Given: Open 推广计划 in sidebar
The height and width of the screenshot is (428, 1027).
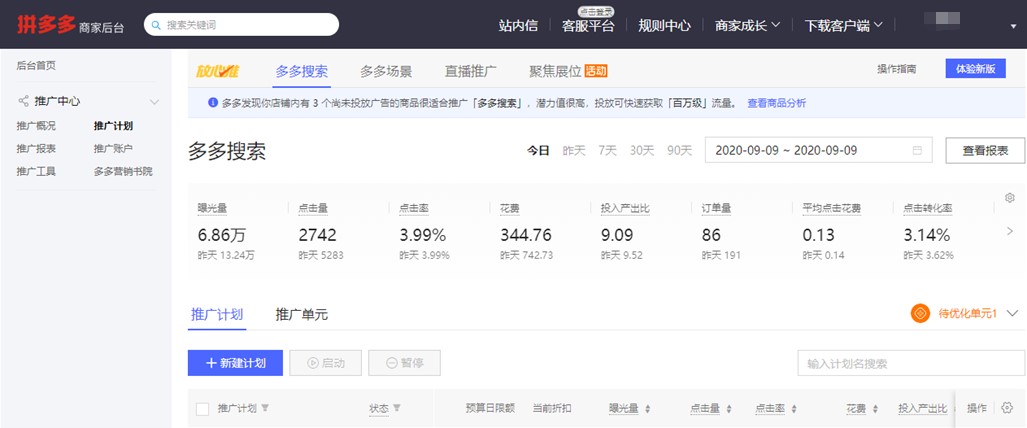Looking at the screenshot, I should coord(113,126).
